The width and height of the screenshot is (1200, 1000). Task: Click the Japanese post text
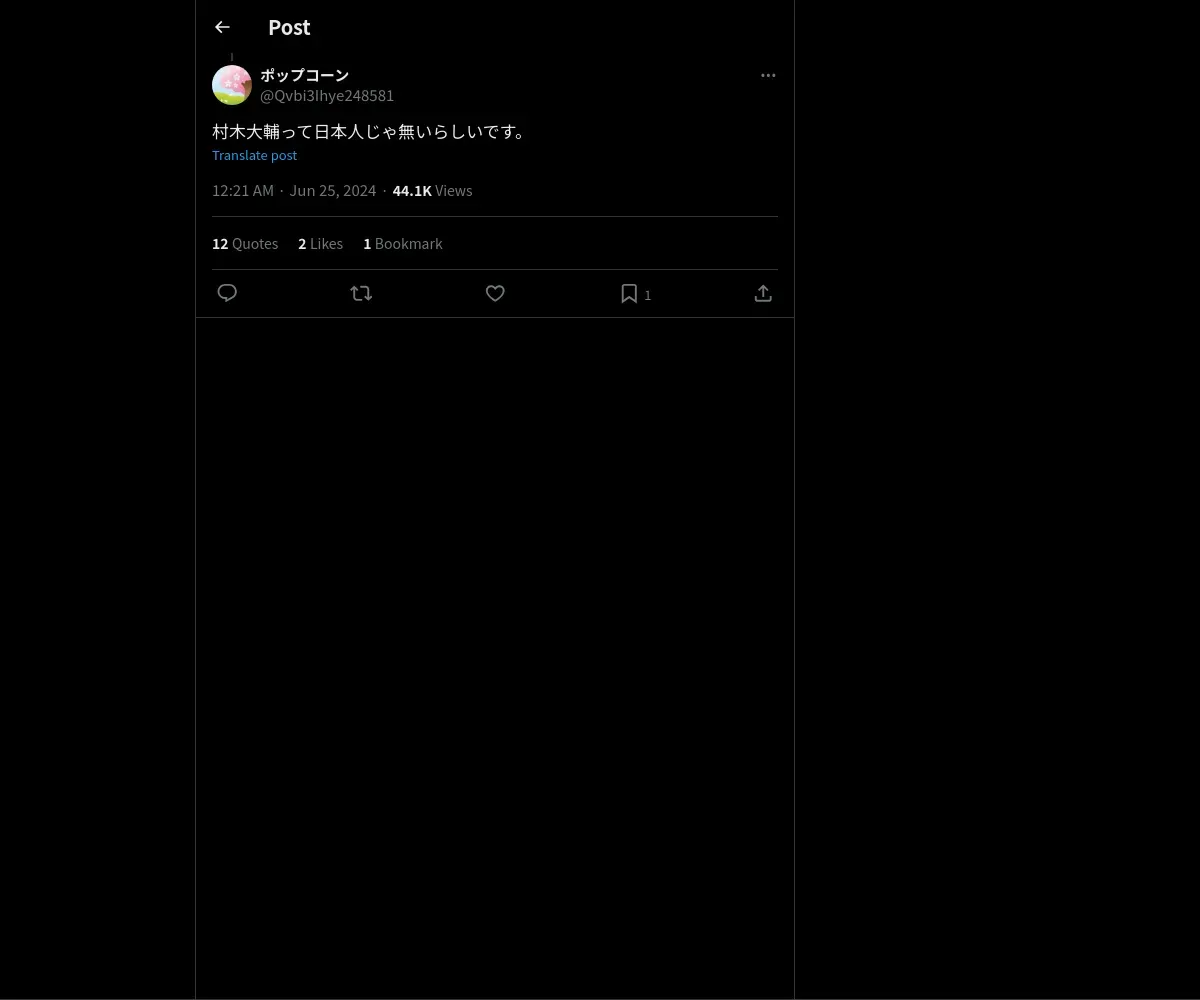tap(369, 131)
